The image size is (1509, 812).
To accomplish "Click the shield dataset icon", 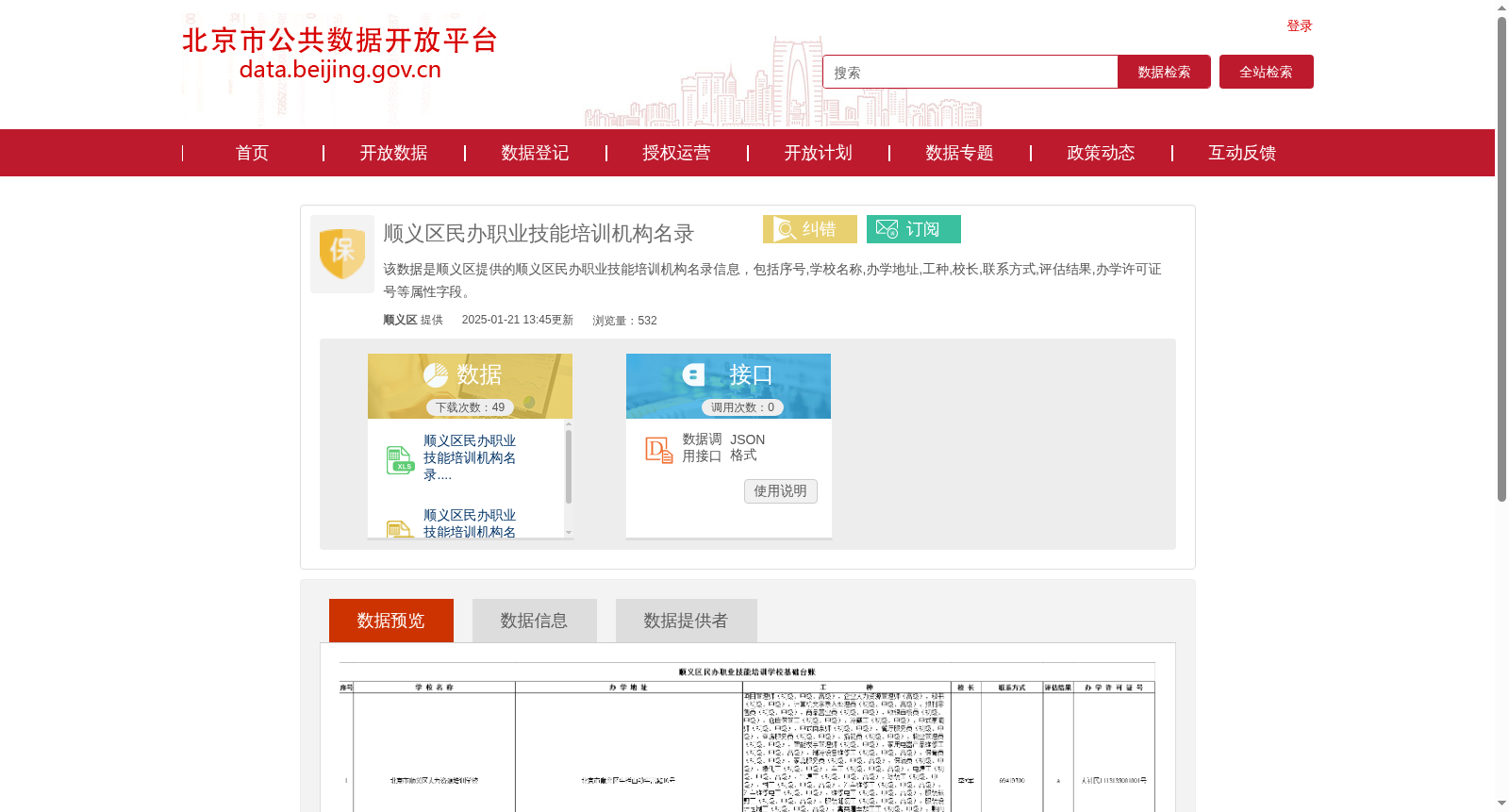I will [342, 254].
